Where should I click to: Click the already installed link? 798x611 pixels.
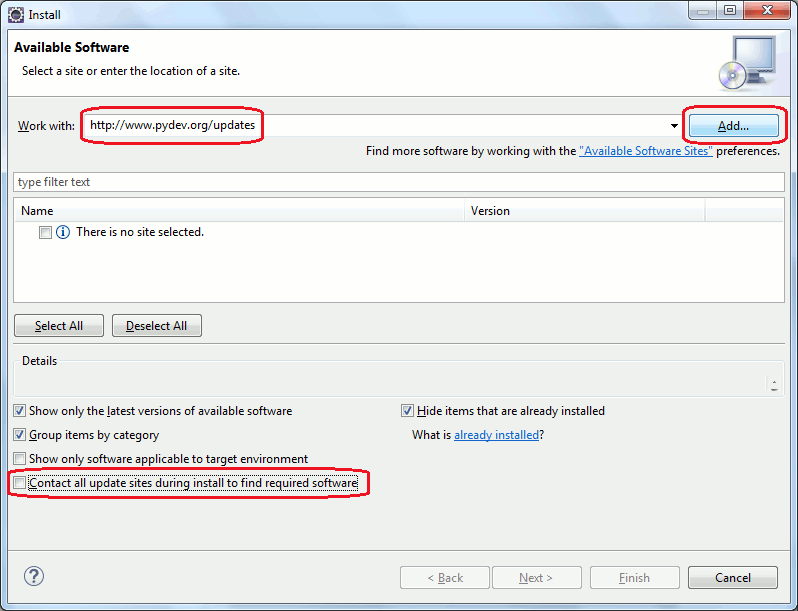click(x=496, y=435)
